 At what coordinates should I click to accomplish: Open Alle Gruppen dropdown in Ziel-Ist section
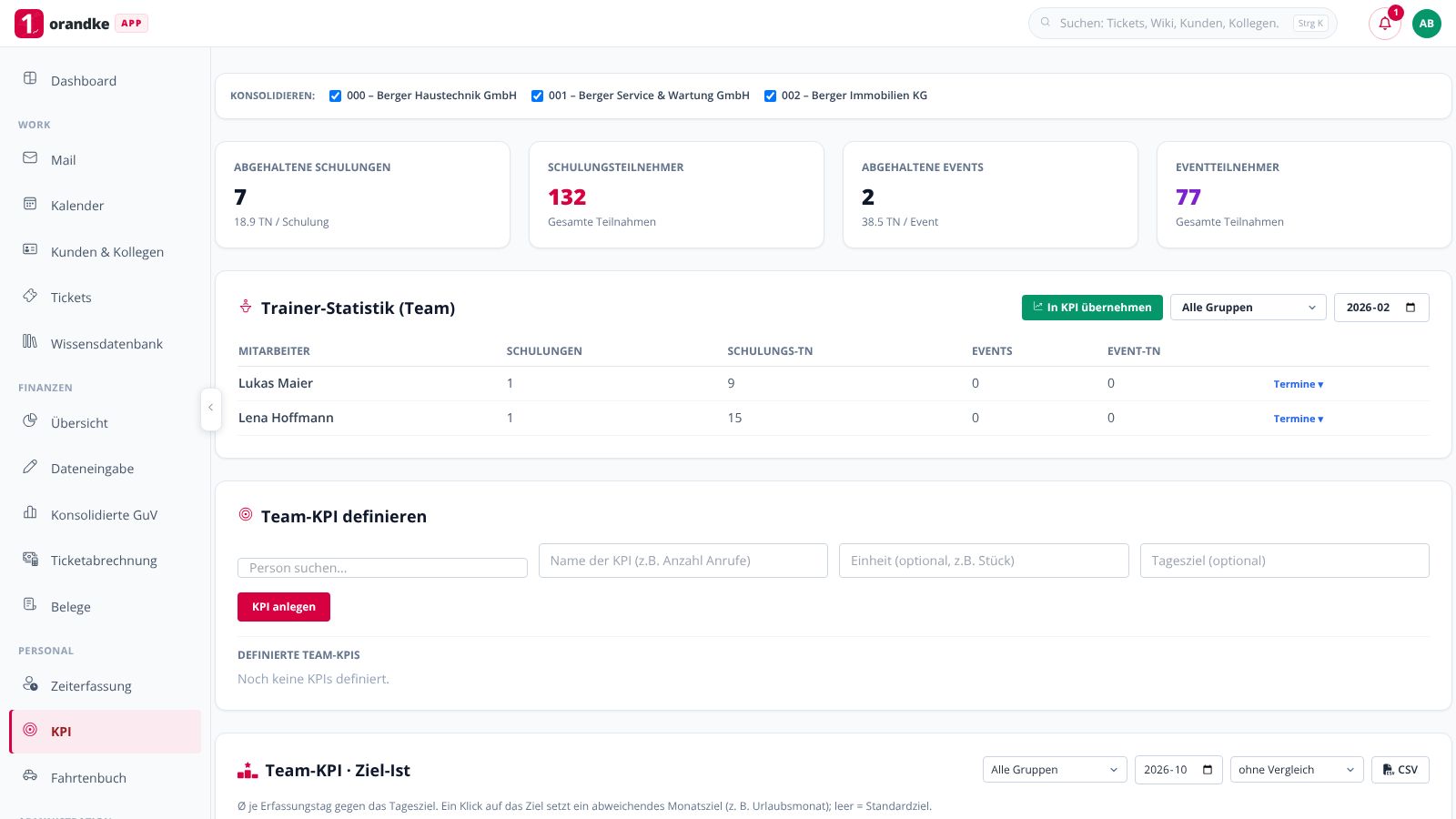click(1055, 770)
